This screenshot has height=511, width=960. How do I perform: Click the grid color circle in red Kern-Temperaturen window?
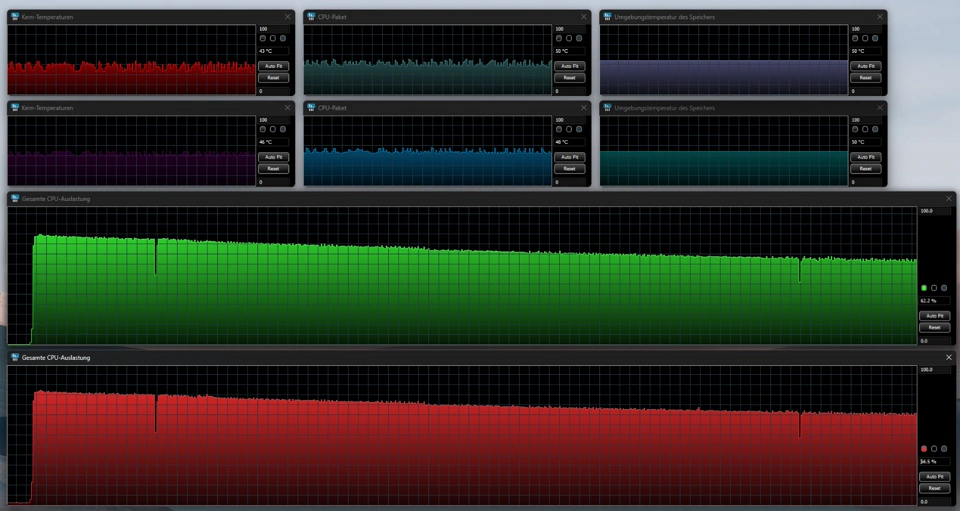pos(282,38)
